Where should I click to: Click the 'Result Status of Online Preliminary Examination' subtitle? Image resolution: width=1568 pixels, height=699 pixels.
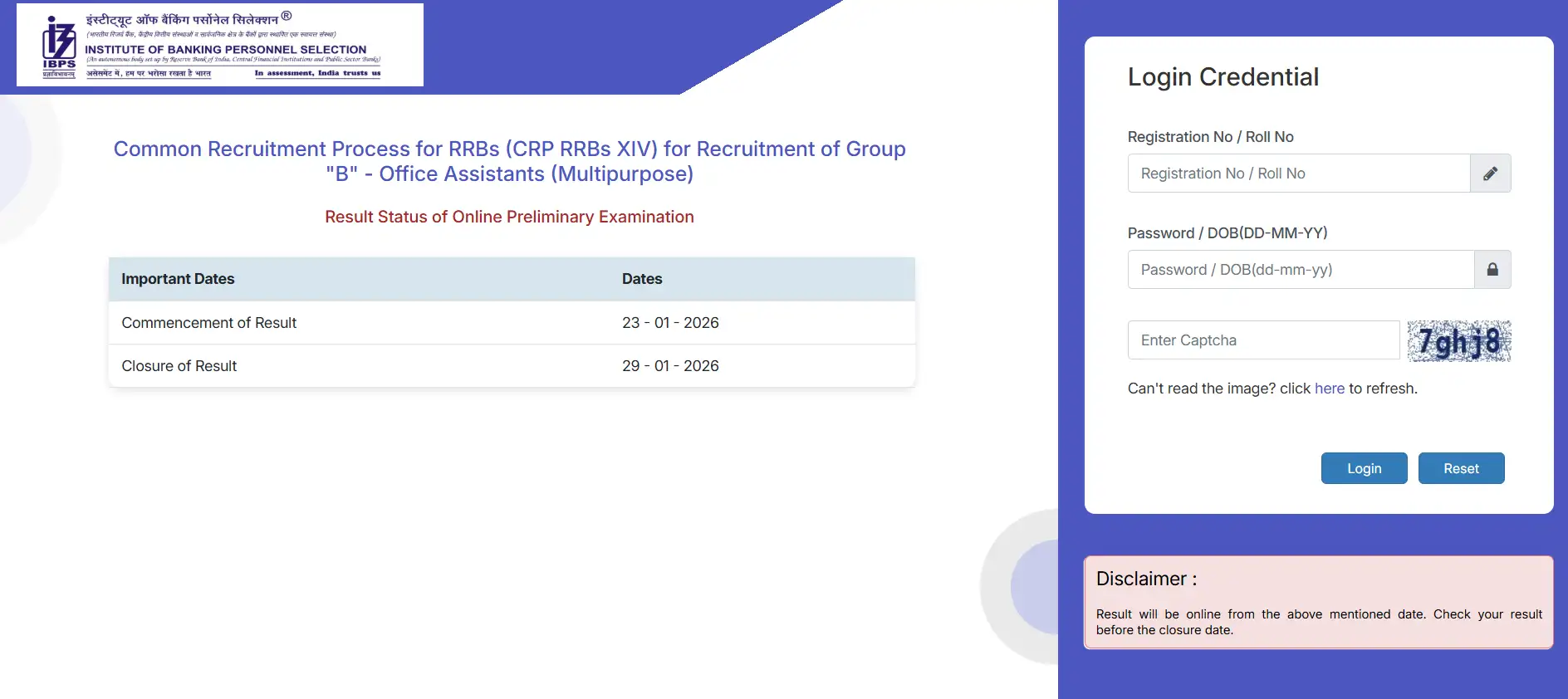[x=509, y=217]
